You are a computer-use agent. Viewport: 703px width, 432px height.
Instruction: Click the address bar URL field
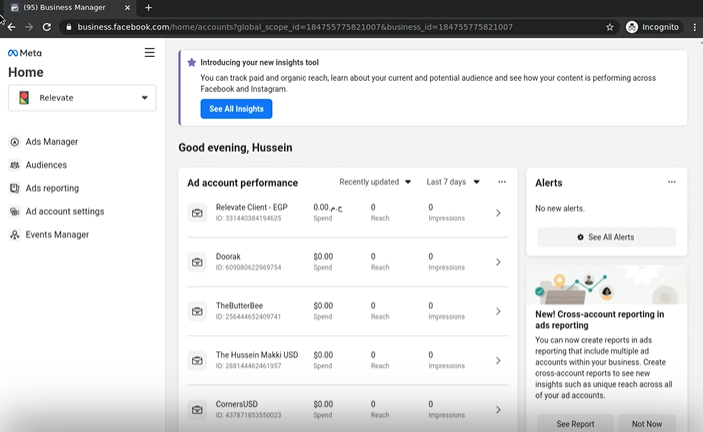point(295,27)
